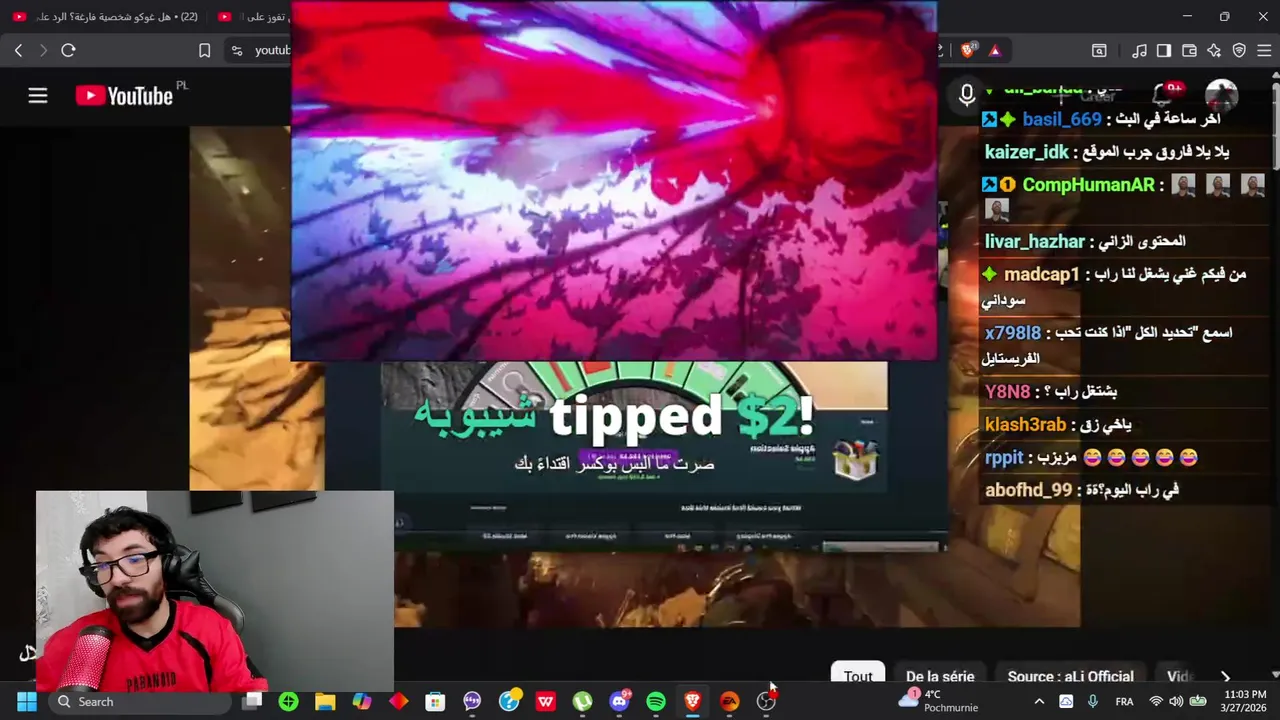Open the weather widget showing 4°C
This screenshot has width=1280, height=720.
coord(938,701)
